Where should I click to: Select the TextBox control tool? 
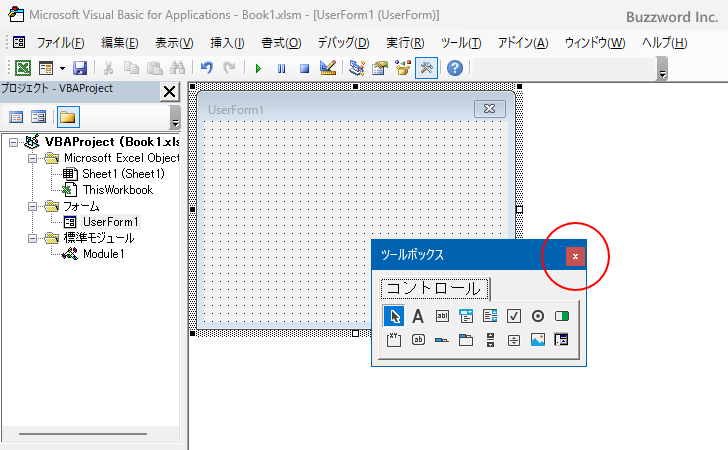pyautogui.click(x=442, y=316)
